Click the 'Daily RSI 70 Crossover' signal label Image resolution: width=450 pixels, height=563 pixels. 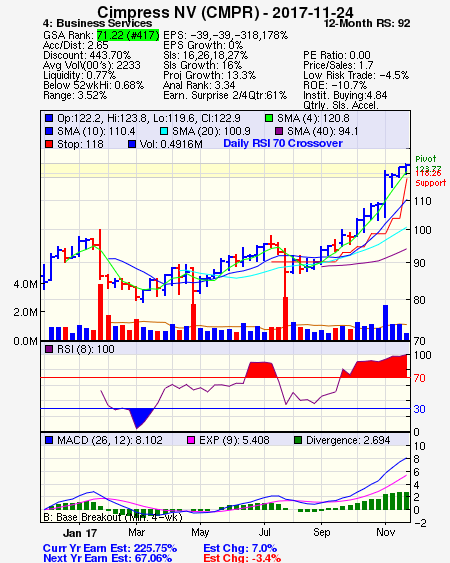283,143
